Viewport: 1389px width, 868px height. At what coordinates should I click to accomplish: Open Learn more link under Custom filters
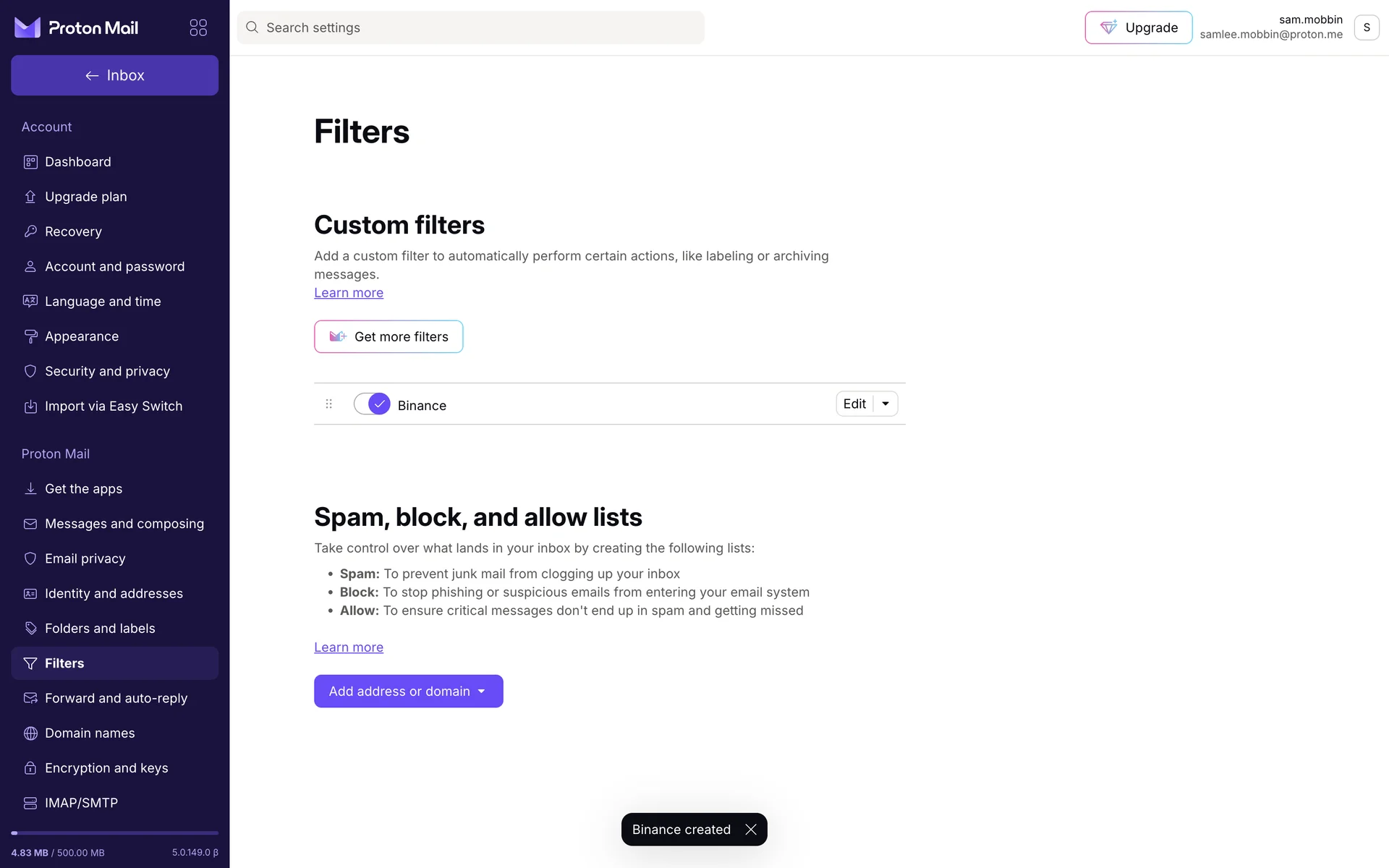349,293
